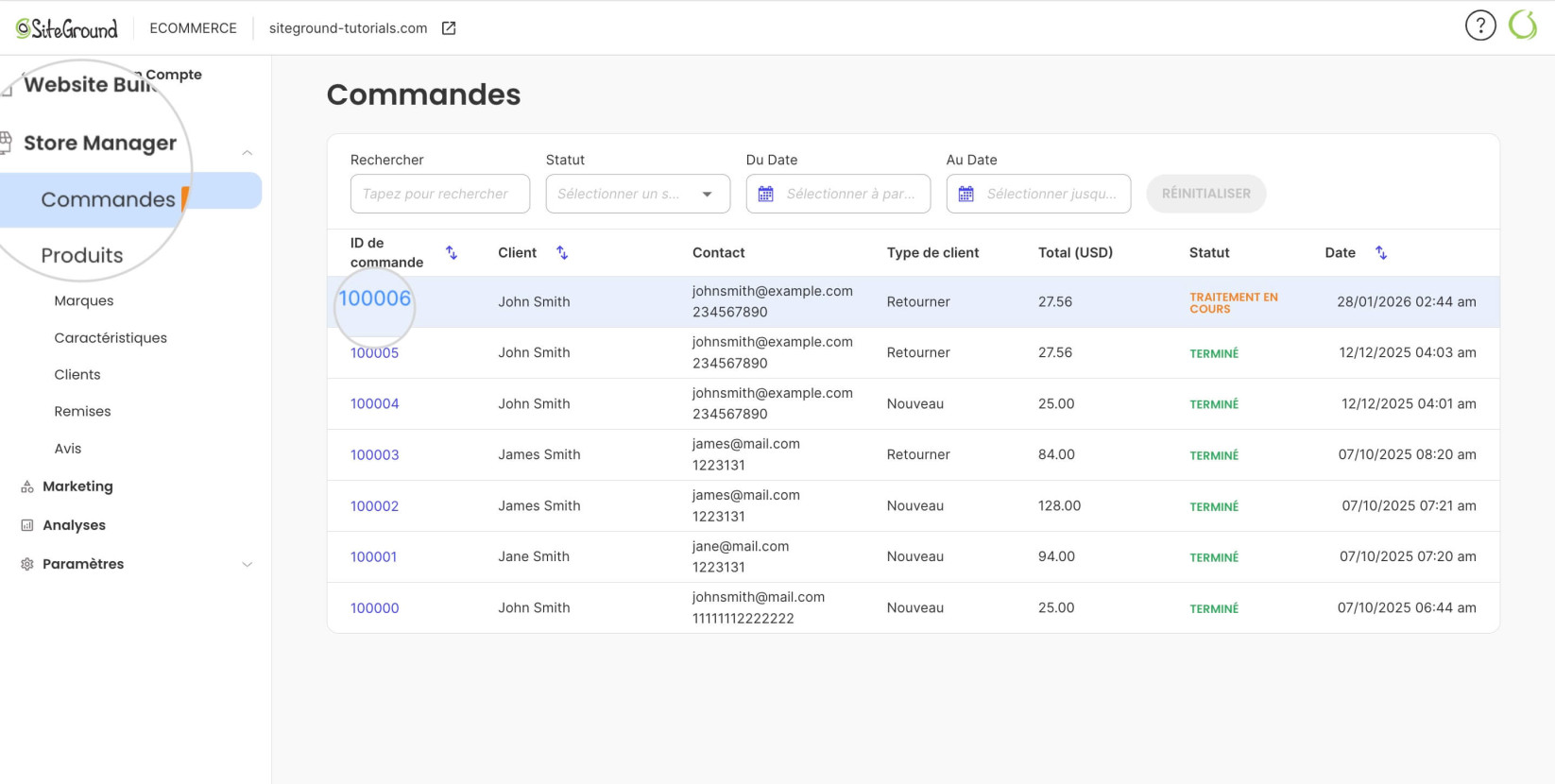Click the ECOMMERCE header label
Image resolution: width=1555 pixels, height=784 pixels.
[193, 28]
